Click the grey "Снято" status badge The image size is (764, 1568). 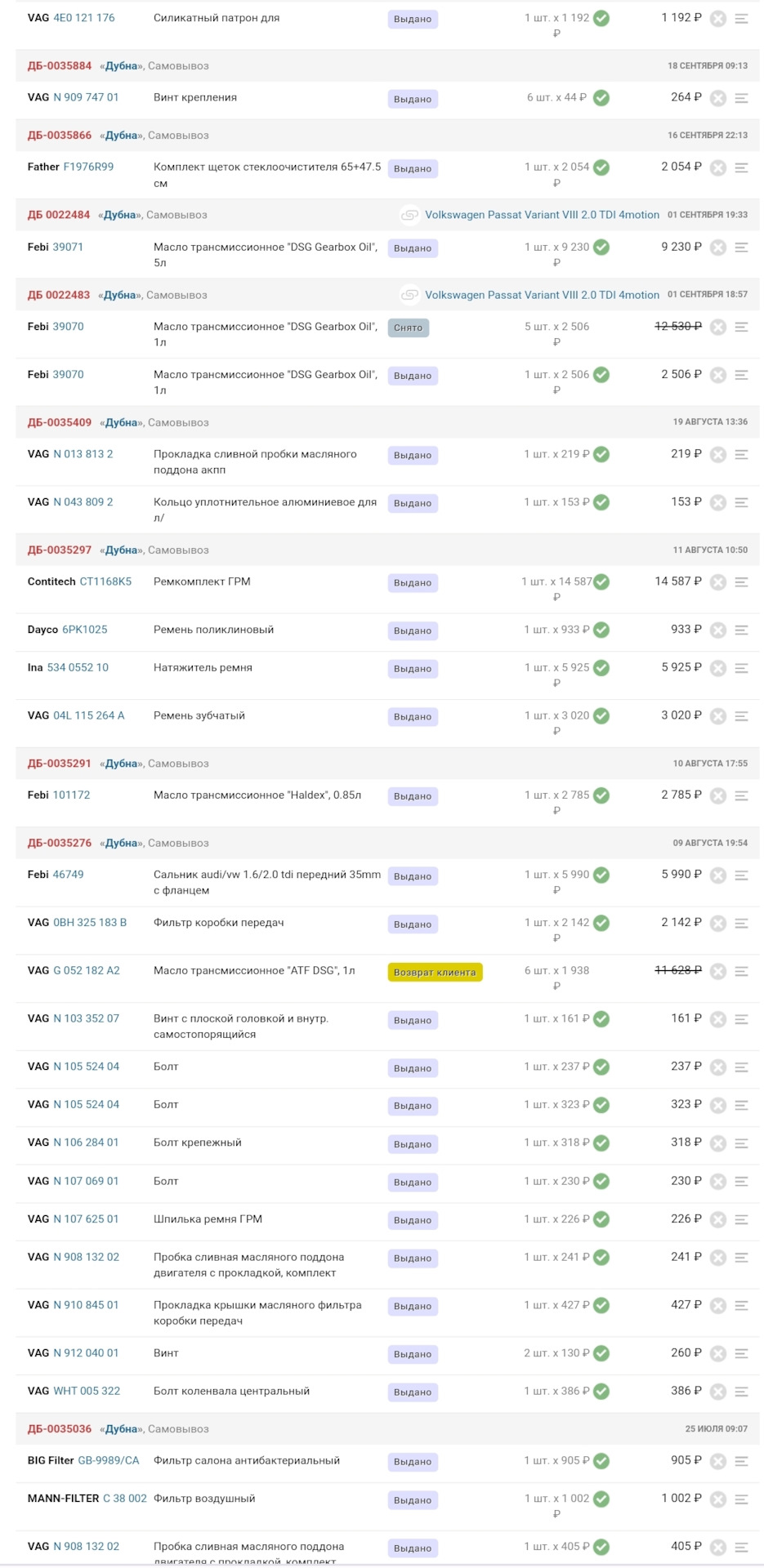click(x=408, y=328)
